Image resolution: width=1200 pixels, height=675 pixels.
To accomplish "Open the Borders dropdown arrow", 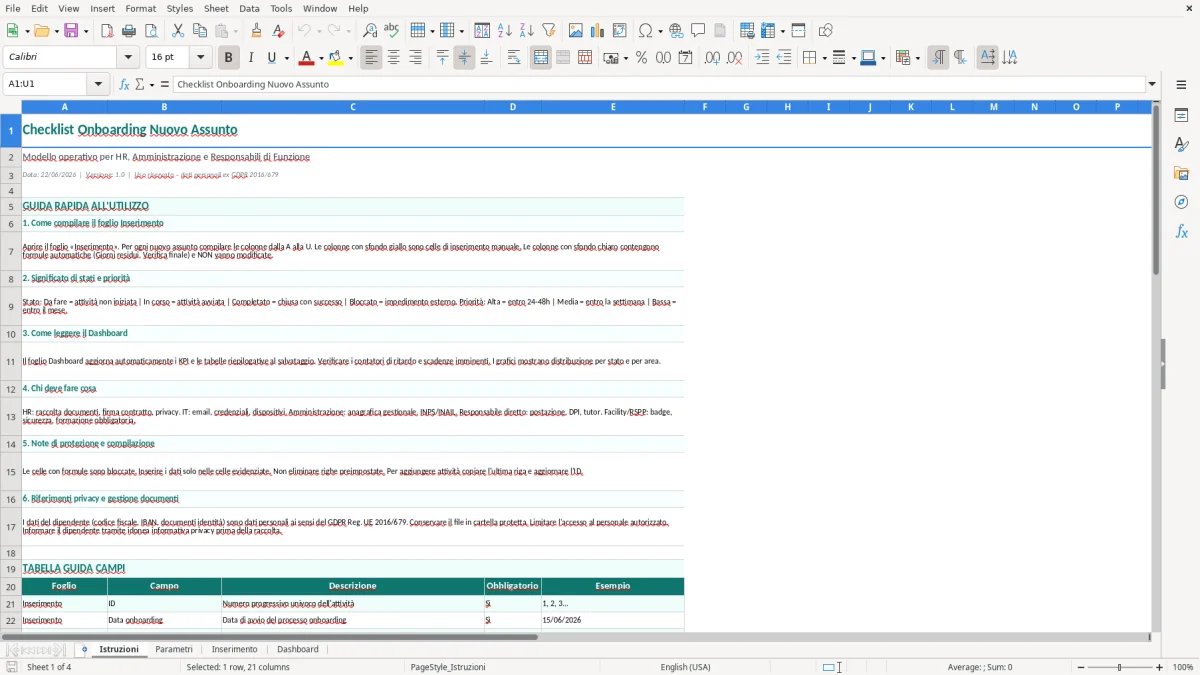I will pos(823,58).
